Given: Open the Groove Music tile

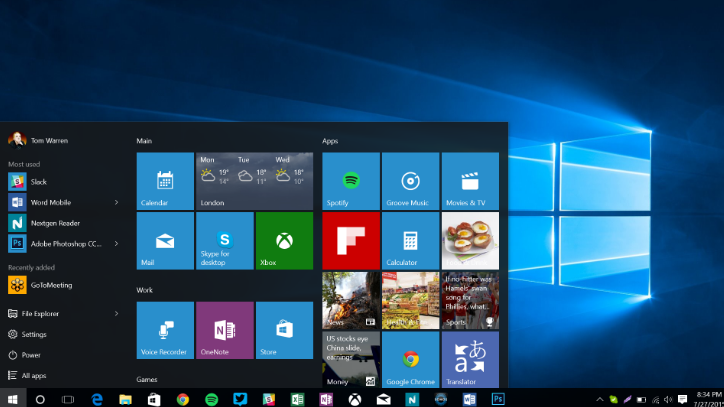Looking at the screenshot, I should coord(410,181).
